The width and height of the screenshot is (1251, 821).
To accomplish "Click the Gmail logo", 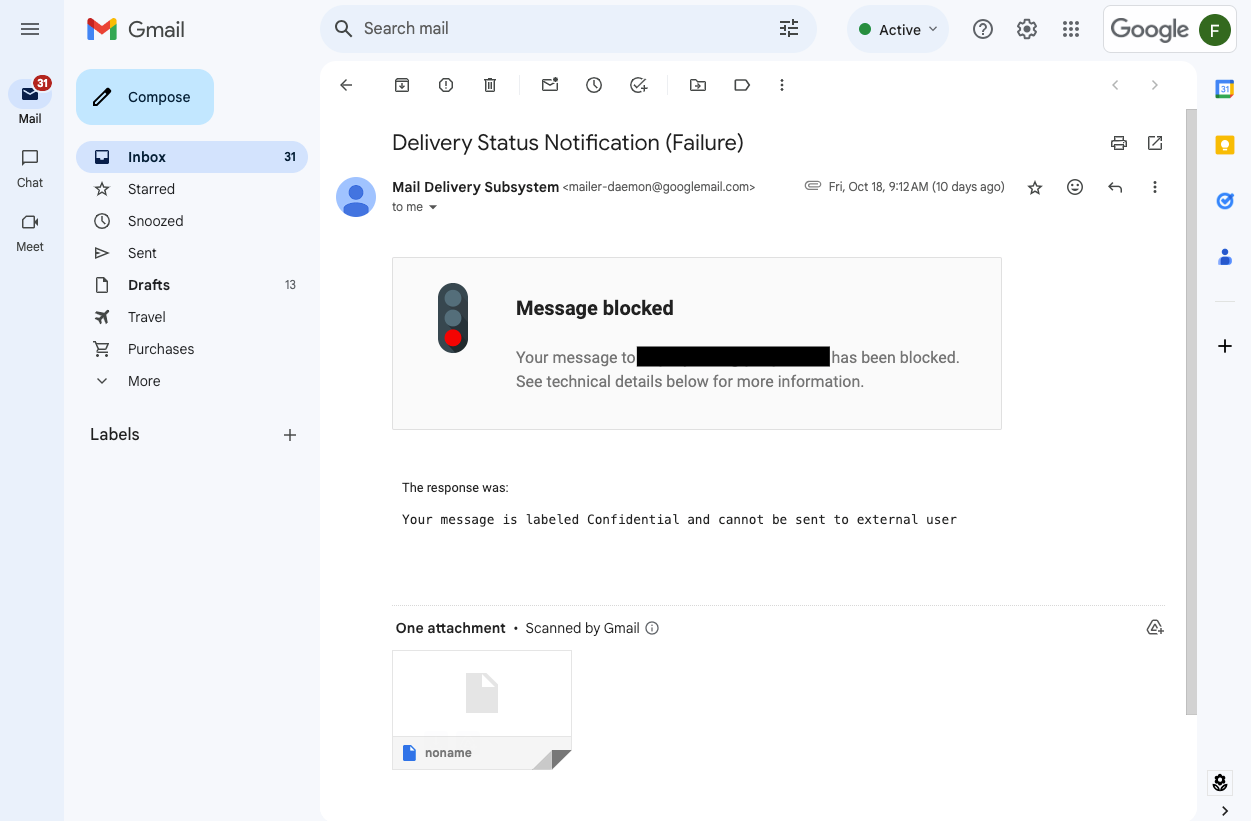I will 136,29.
